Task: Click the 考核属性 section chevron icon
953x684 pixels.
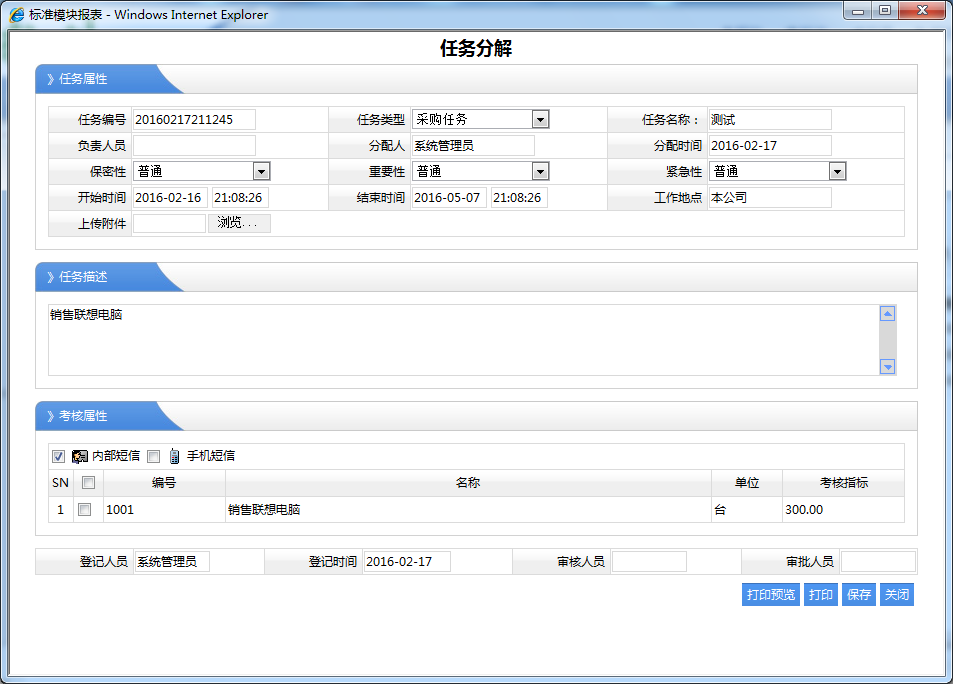Action: 50,416
